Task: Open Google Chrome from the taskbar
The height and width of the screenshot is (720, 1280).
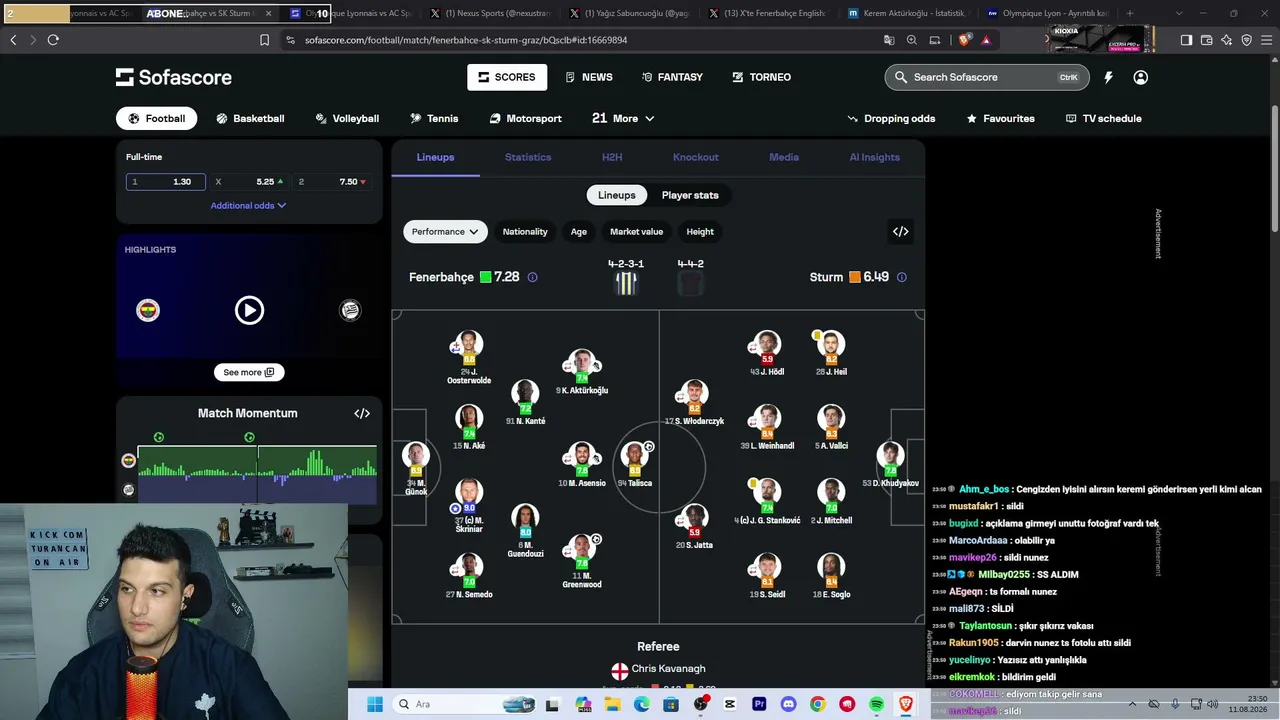Action: [x=818, y=704]
